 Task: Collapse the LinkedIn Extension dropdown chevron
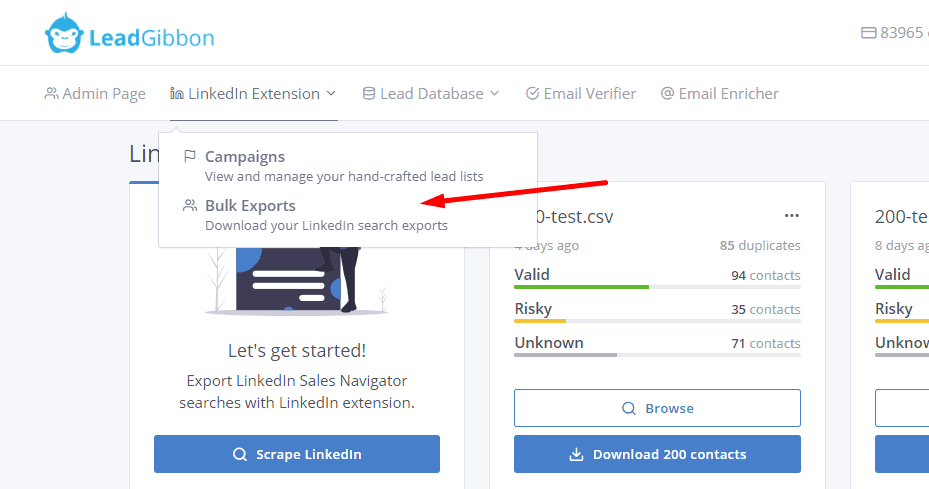(331, 94)
